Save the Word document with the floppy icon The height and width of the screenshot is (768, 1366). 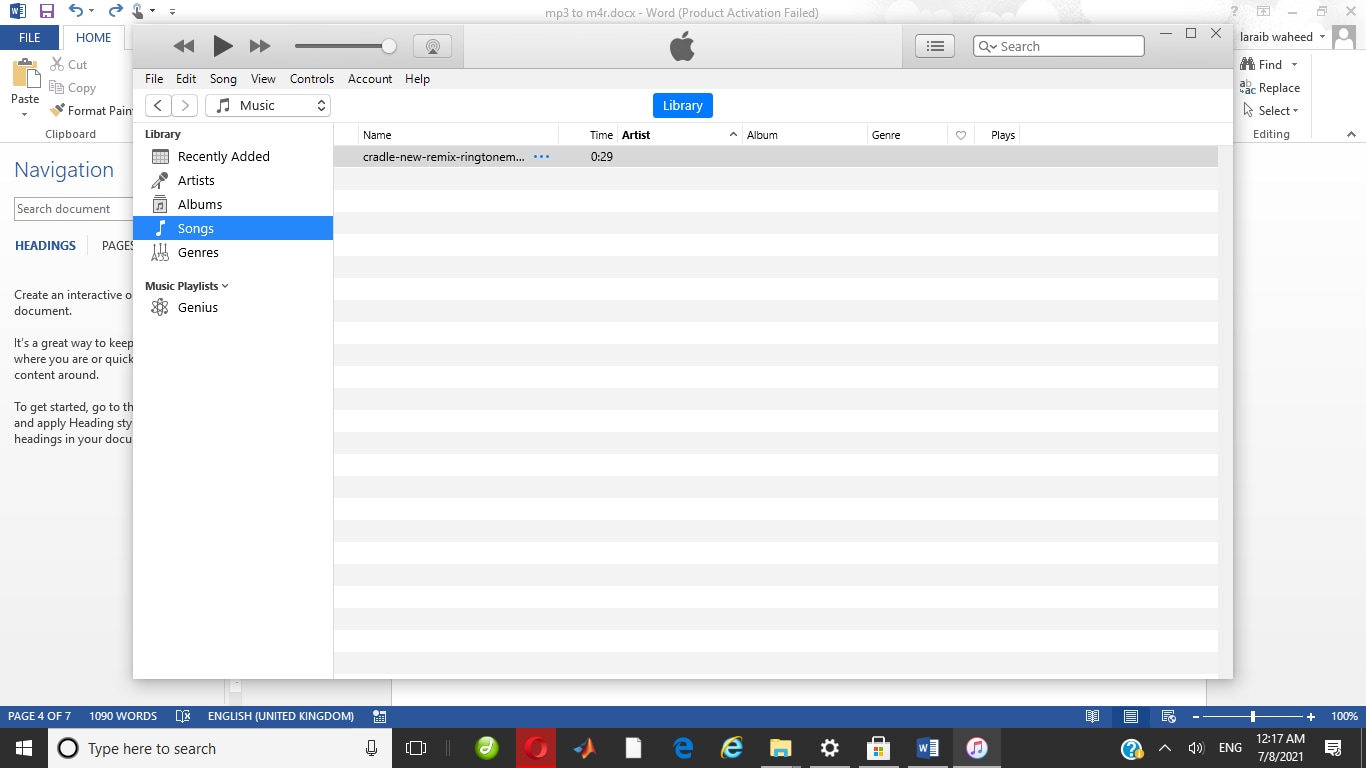46,12
